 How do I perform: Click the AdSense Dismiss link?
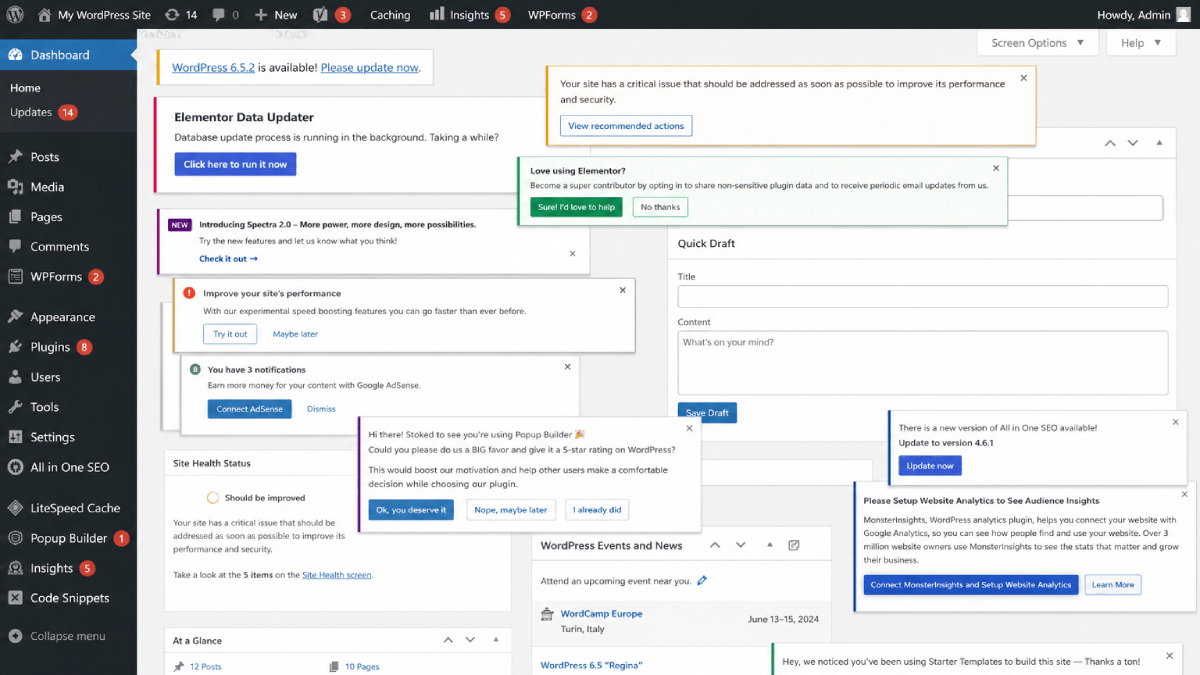tap(321, 408)
